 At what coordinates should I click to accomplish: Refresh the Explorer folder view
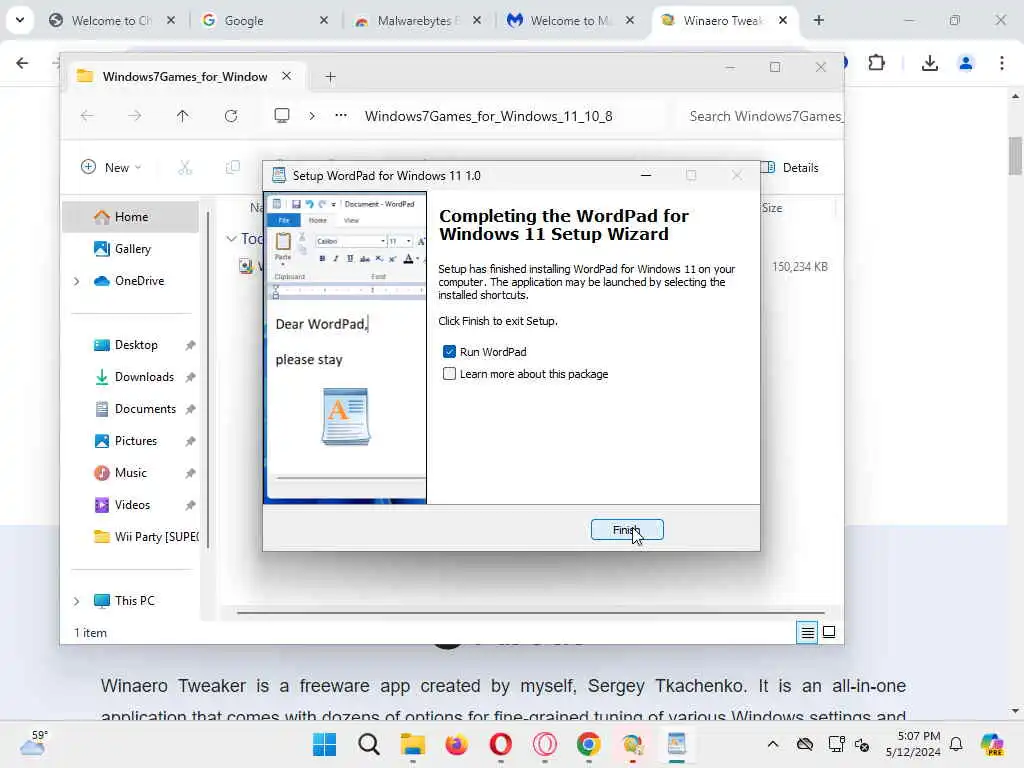click(231, 116)
